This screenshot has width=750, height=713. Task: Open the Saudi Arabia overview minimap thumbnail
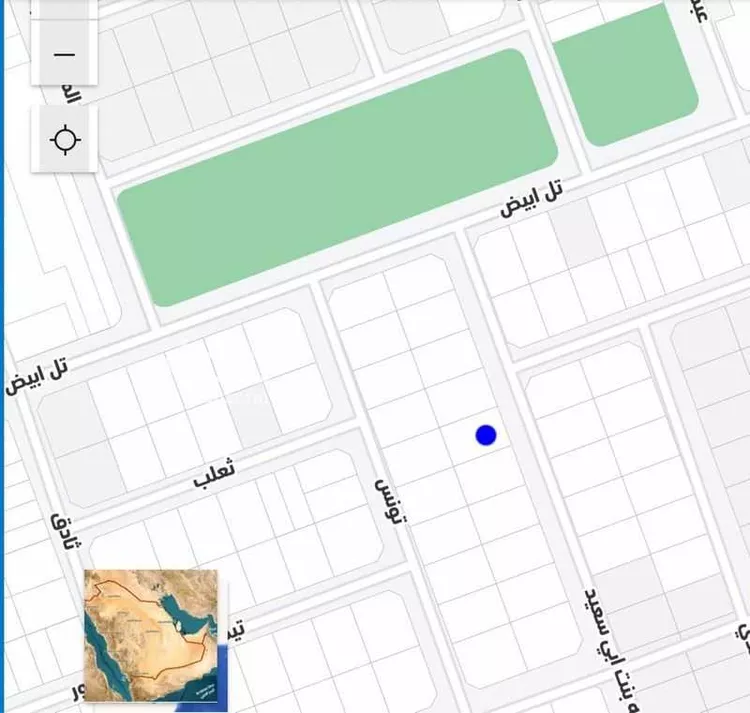pos(151,636)
